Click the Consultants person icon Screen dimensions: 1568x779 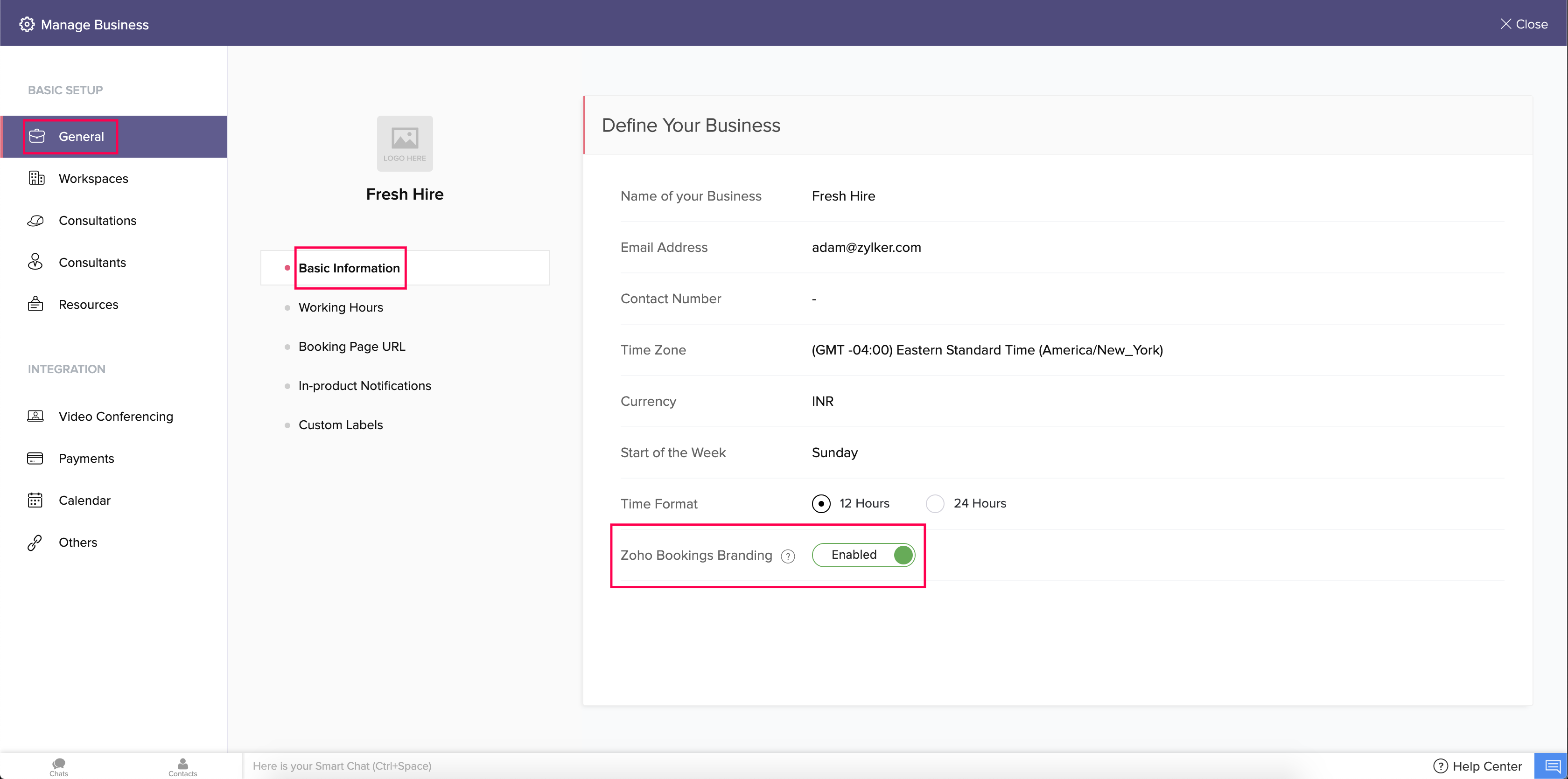point(35,262)
